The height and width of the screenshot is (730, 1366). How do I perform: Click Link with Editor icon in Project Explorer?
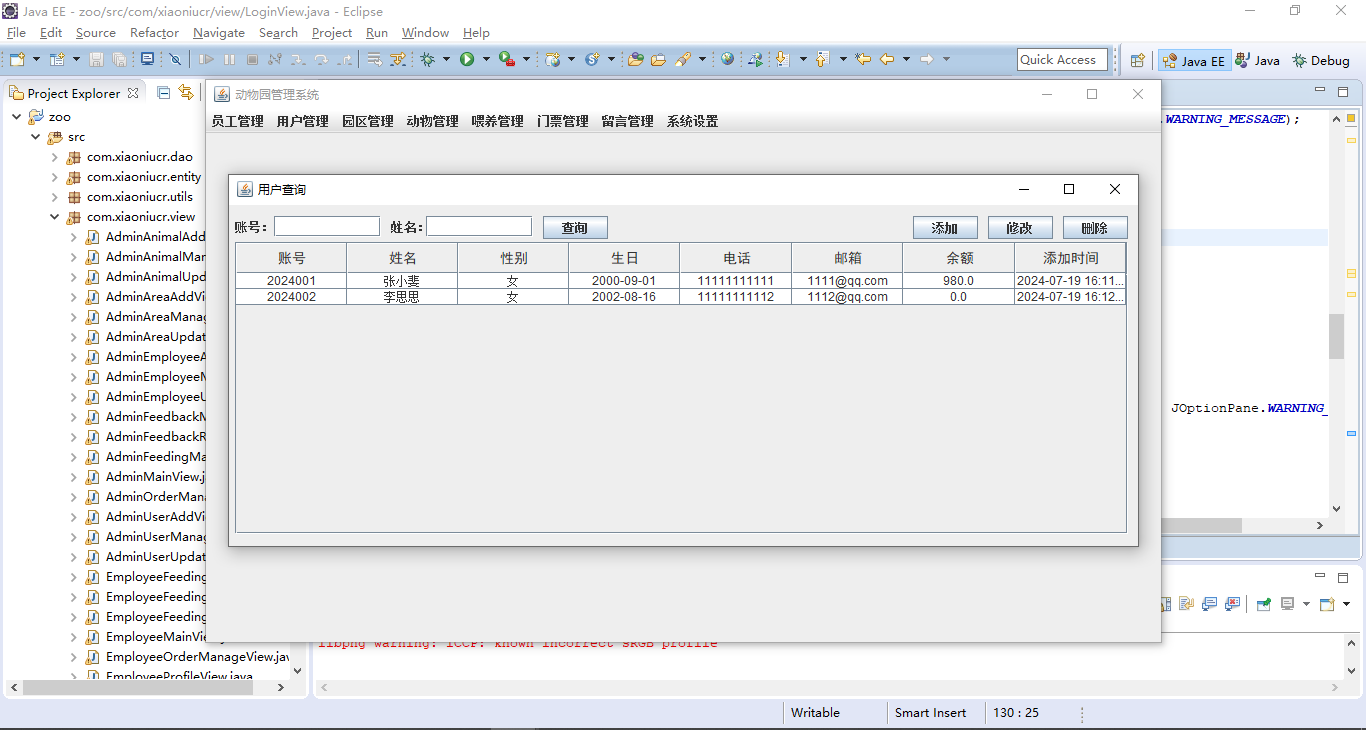(186, 92)
